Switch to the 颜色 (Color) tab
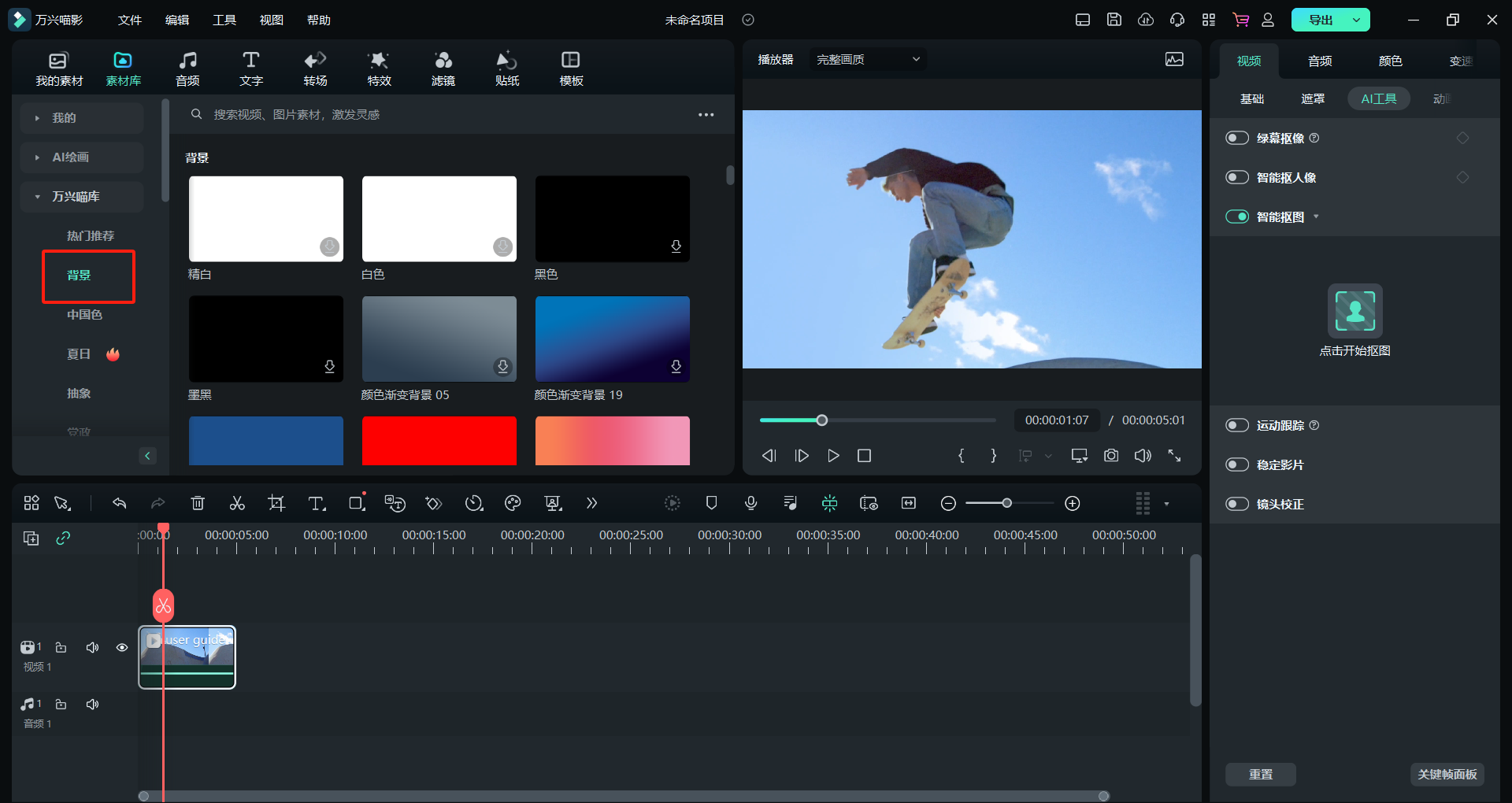1512x803 pixels. tap(1390, 61)
